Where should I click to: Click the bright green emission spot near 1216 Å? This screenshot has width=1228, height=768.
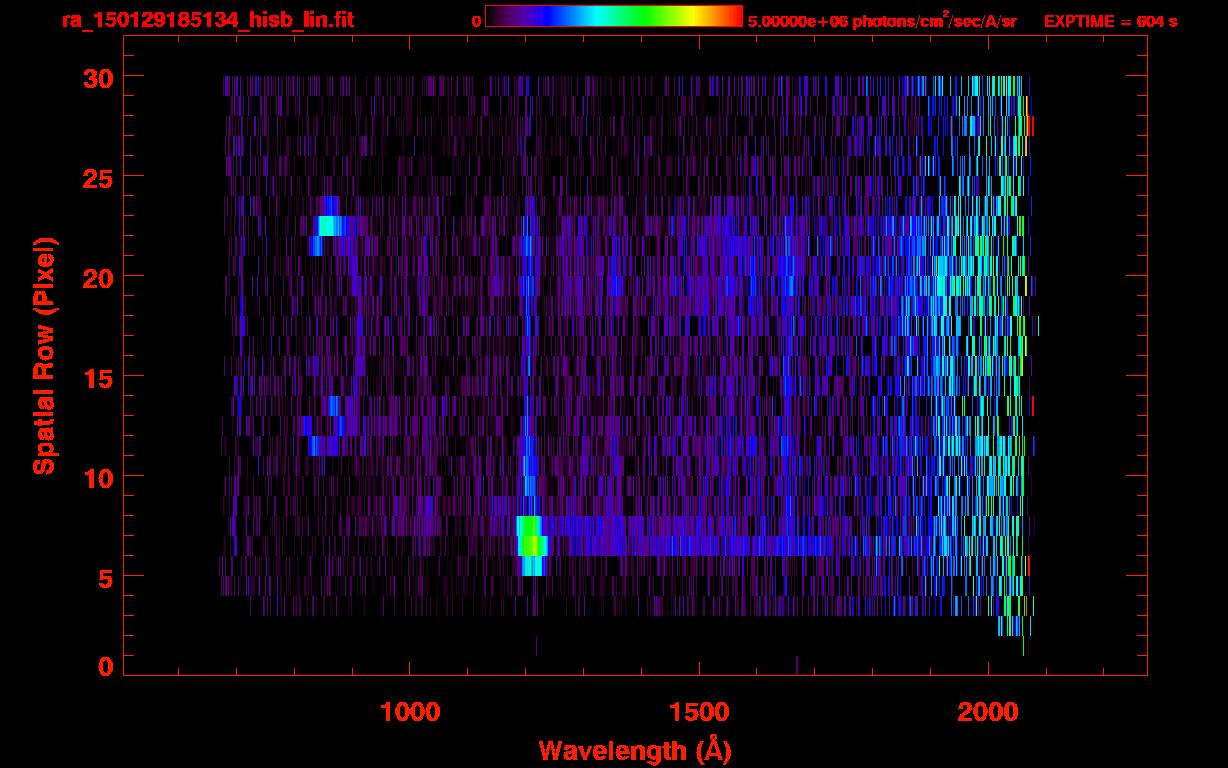tap(532, 545)
